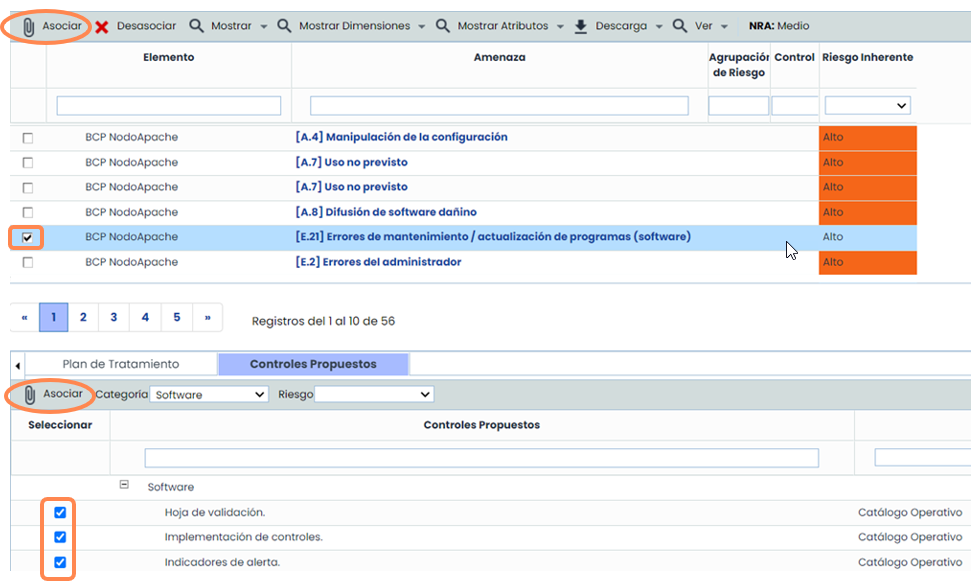Screen dimensions: 974x586
Task: Uncheck the Hoja de validación checkbox
Action: pos(60,512)
